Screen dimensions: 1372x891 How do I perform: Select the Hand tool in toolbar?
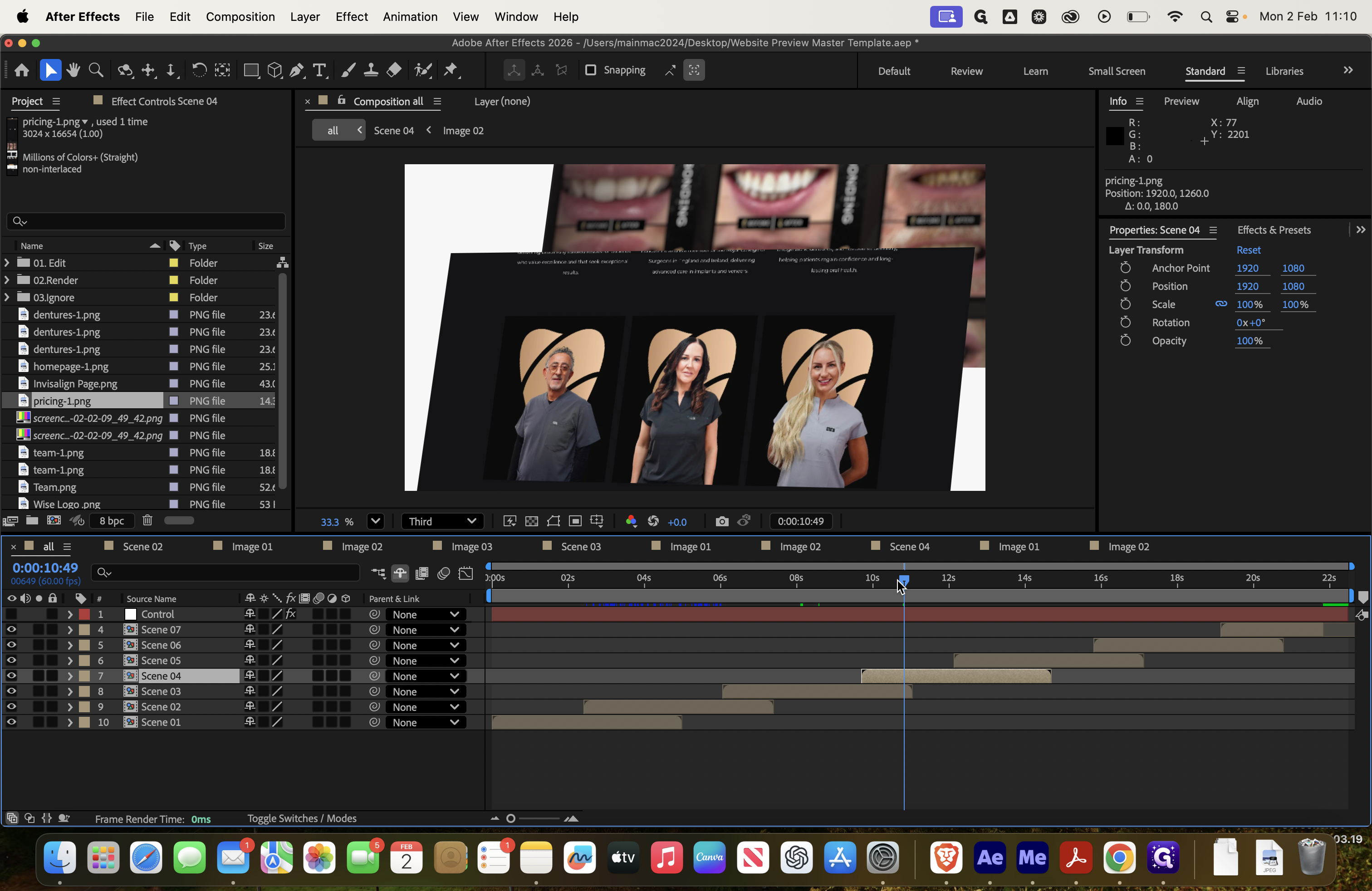click(x=73, y=70)
